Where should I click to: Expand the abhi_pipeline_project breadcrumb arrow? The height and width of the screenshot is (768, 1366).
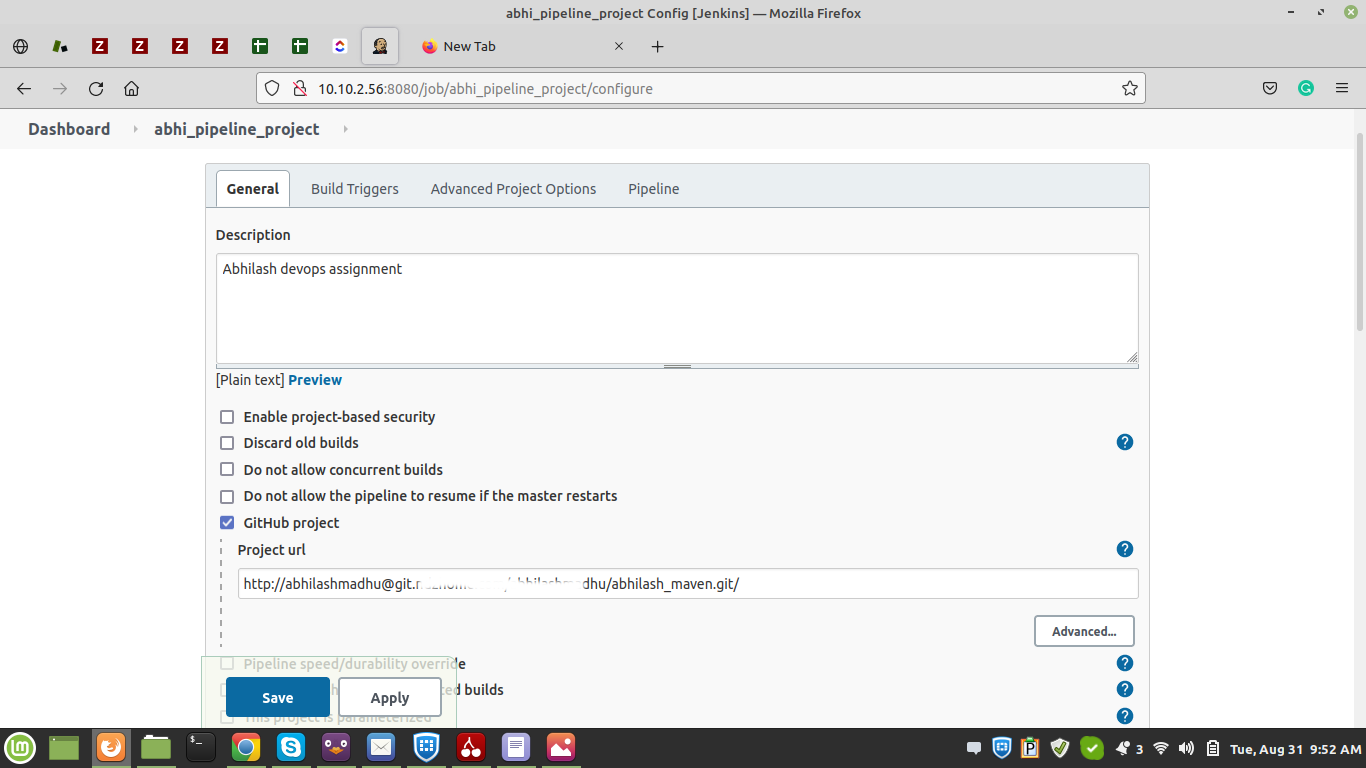click(x=345, y=129)
